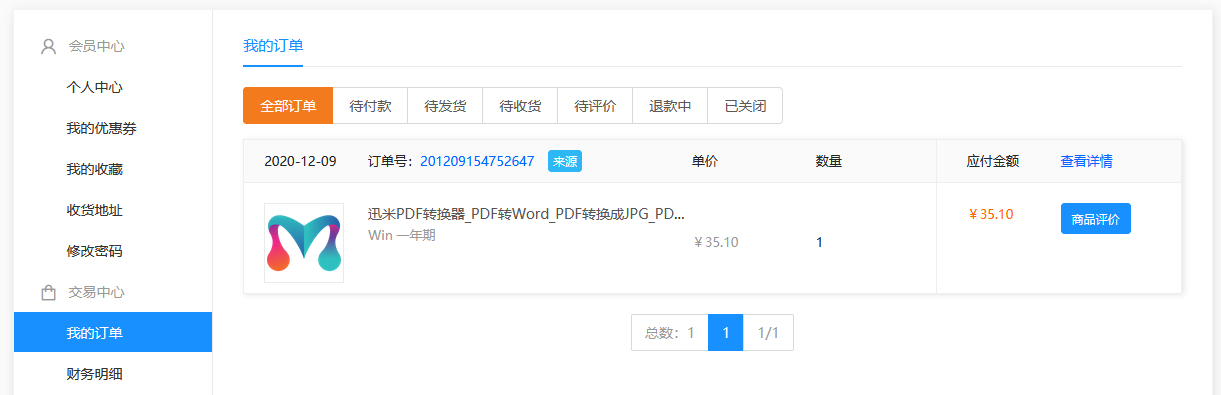Click the grey ¥35.10 unit price
Viewport: 1221px width, 395px height.
pyautogui.click(x=716, y=242)
